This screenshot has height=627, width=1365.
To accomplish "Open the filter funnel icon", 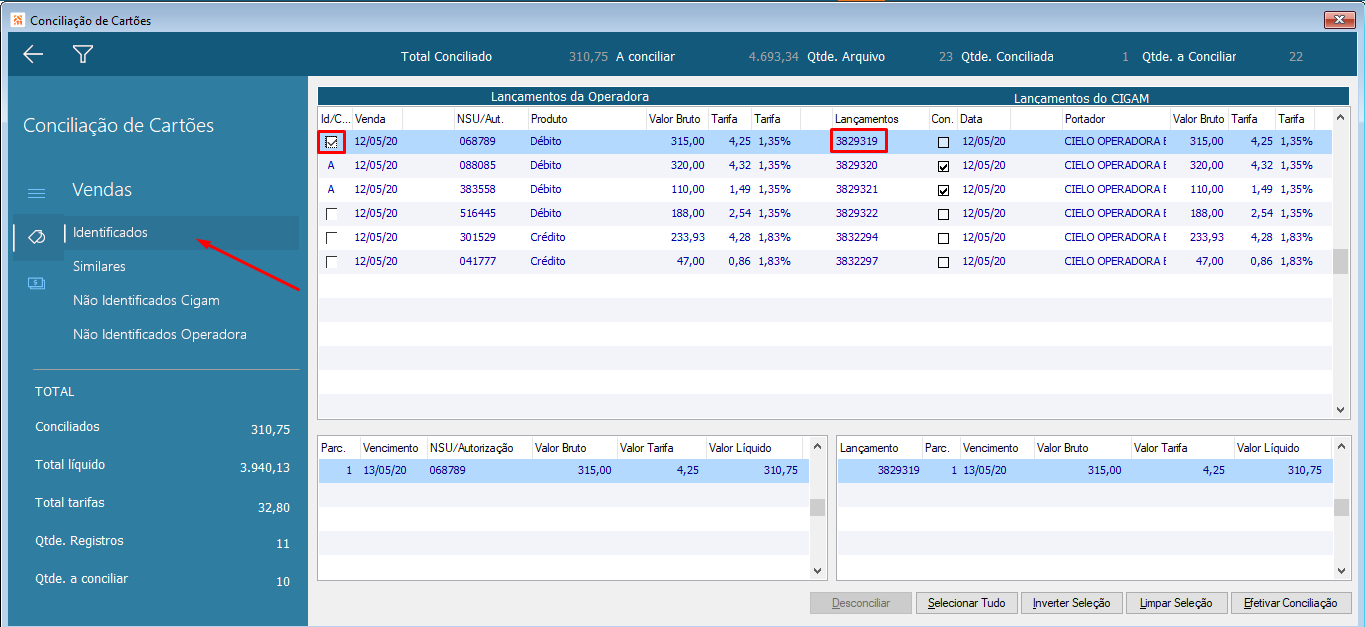I will [83, 55].
